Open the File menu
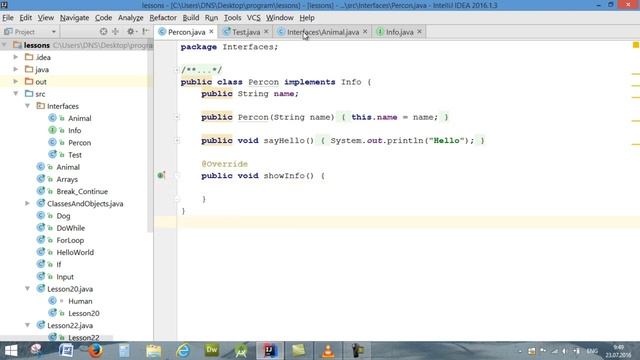 pos(8,18)
